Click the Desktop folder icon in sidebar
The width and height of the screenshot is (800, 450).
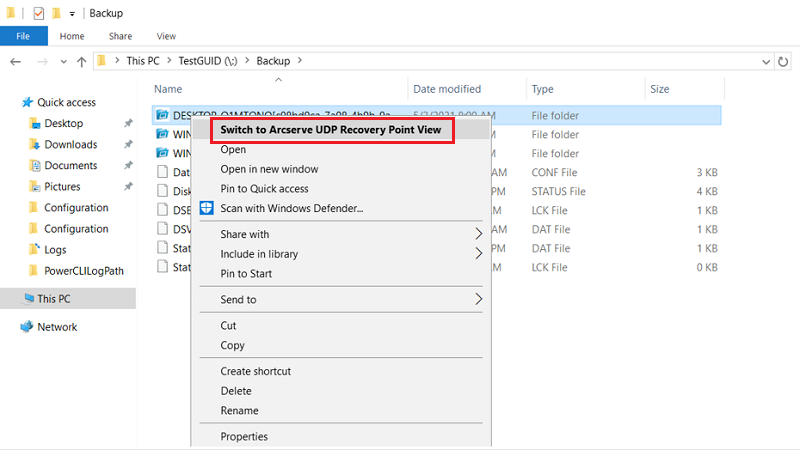34,123
